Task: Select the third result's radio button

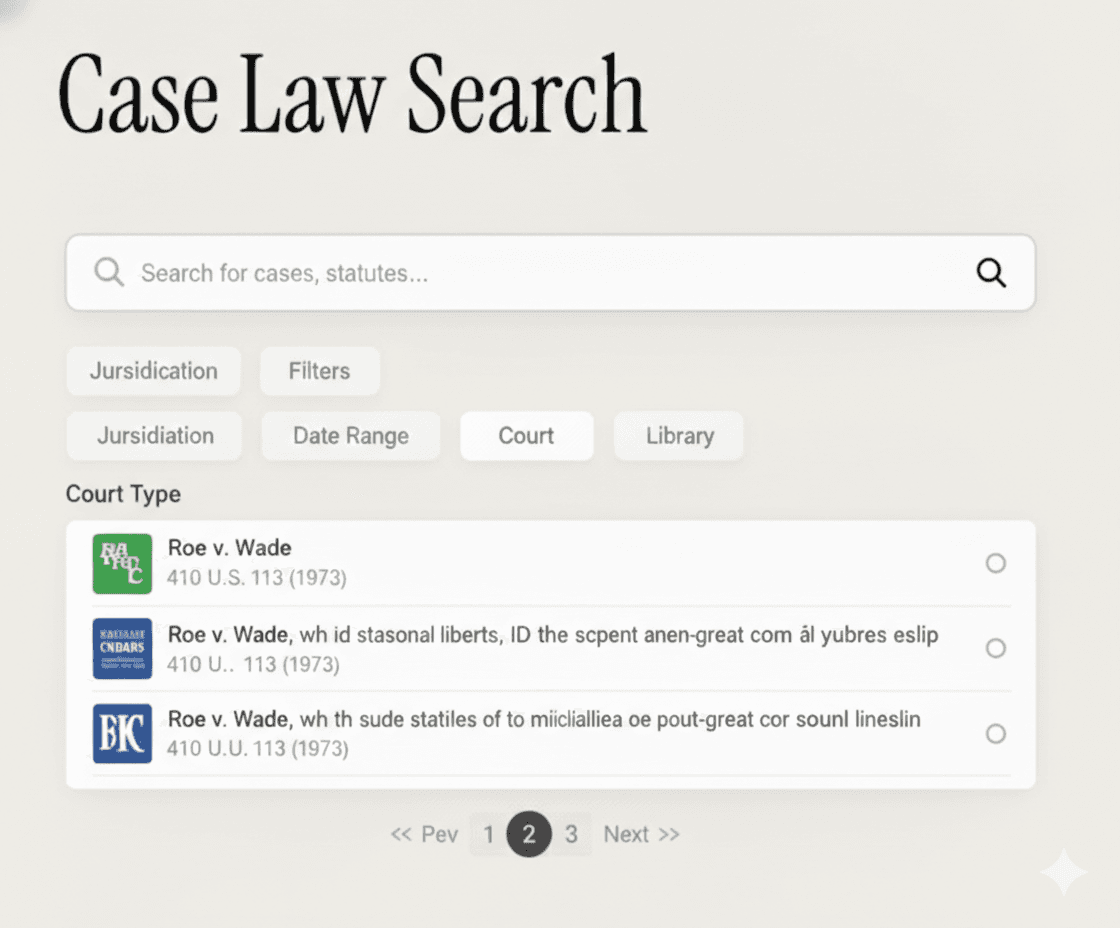Action: click(x=996, y=734)
